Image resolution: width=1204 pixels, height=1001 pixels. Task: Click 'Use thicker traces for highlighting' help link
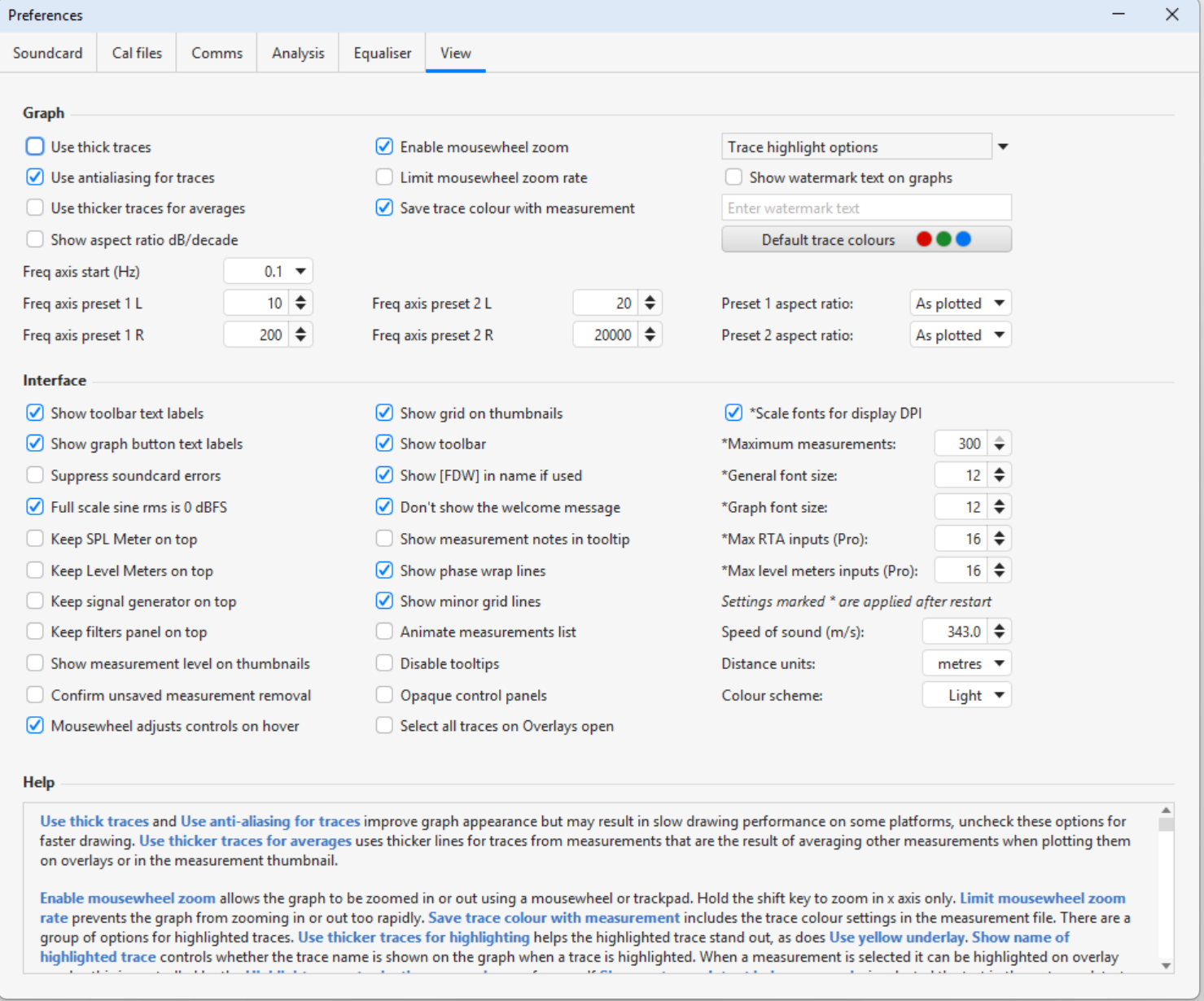click(x=414, y=938)
